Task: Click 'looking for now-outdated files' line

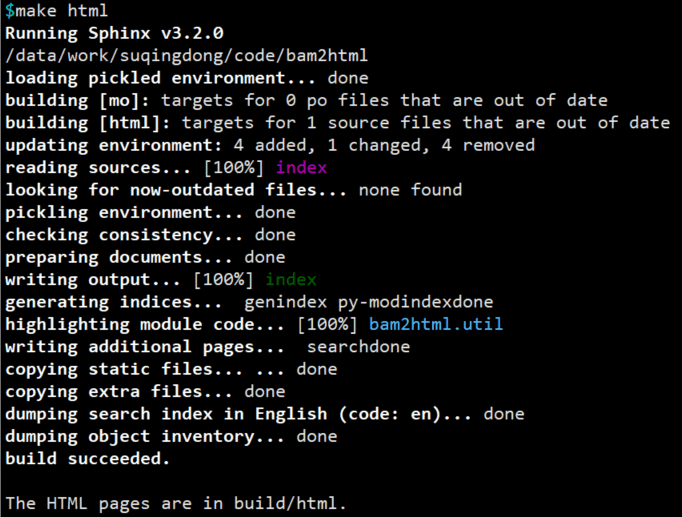Action: tap(234, 190)
